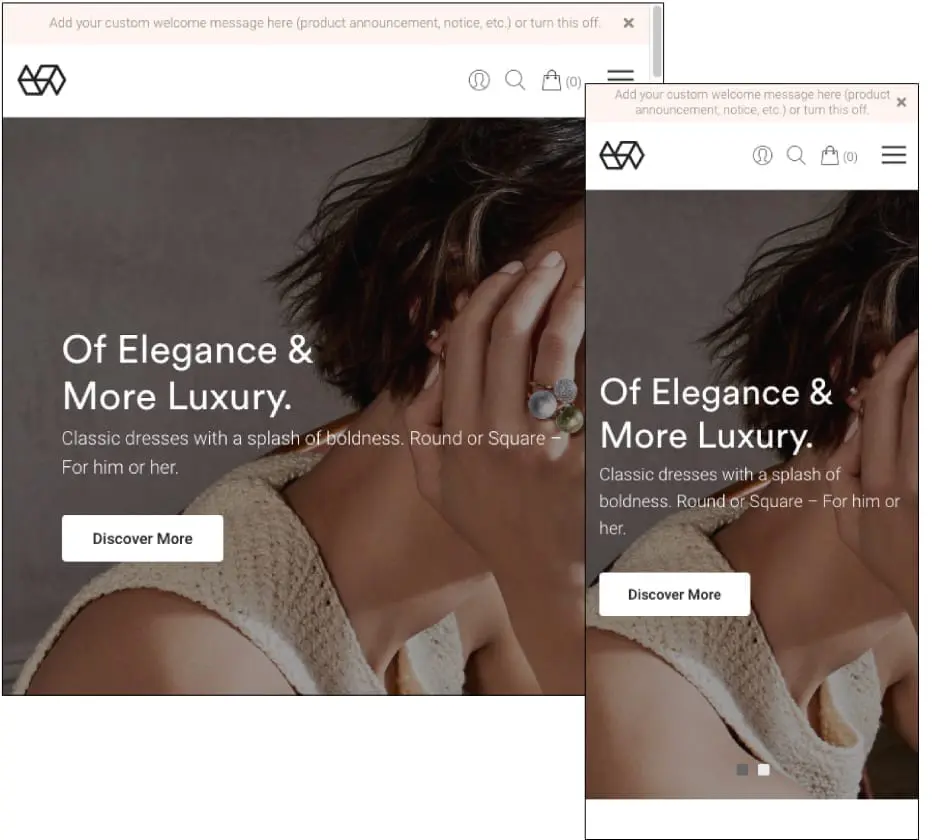The height and width of the screenshot is (840, 940).
Task: Click the 'Classic dresses' subtitle in the mobile window
Action: pyautogui.click(x=749, y=501)
